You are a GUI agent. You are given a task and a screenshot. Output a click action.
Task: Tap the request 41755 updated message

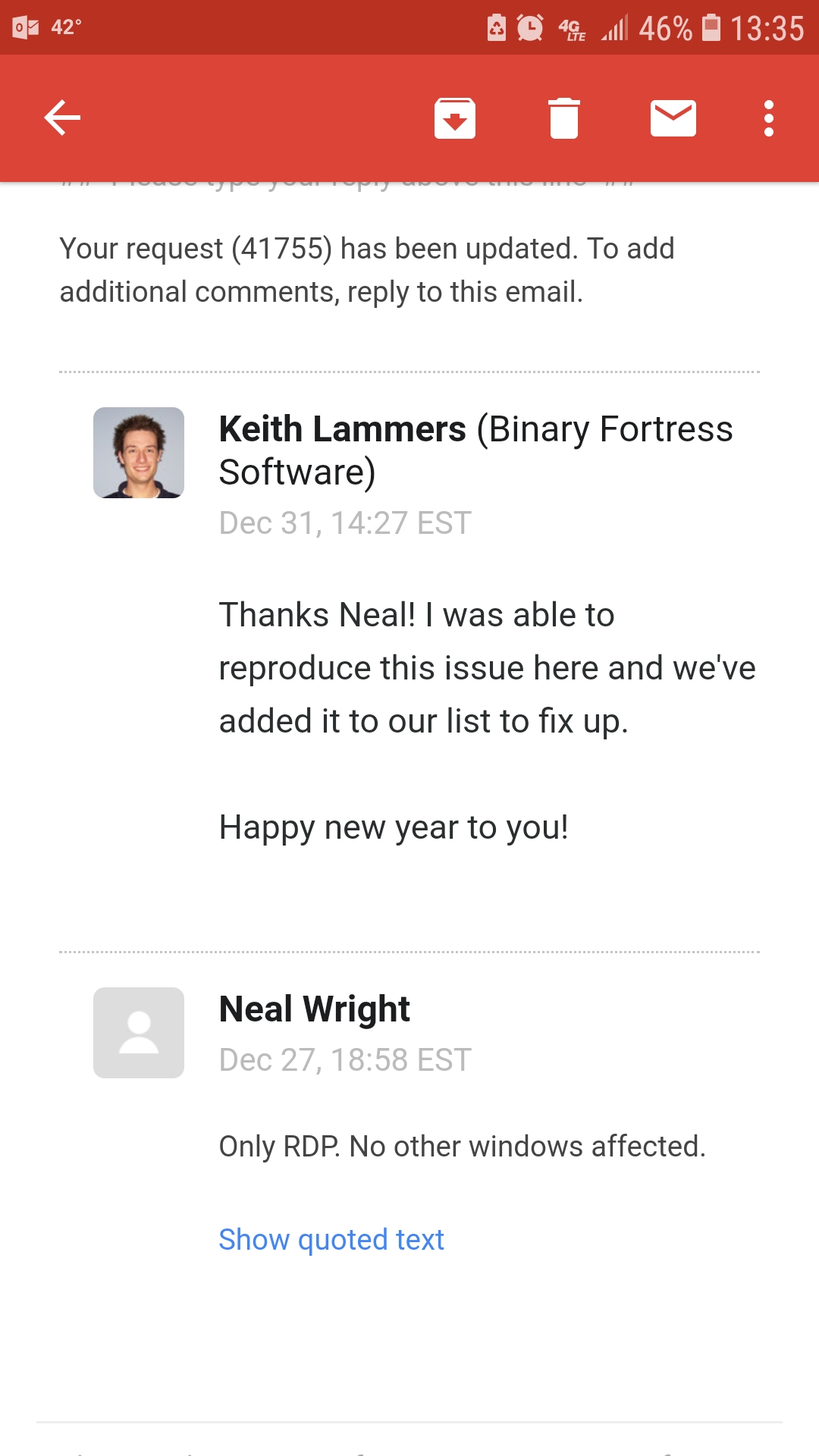click(367, 270)
